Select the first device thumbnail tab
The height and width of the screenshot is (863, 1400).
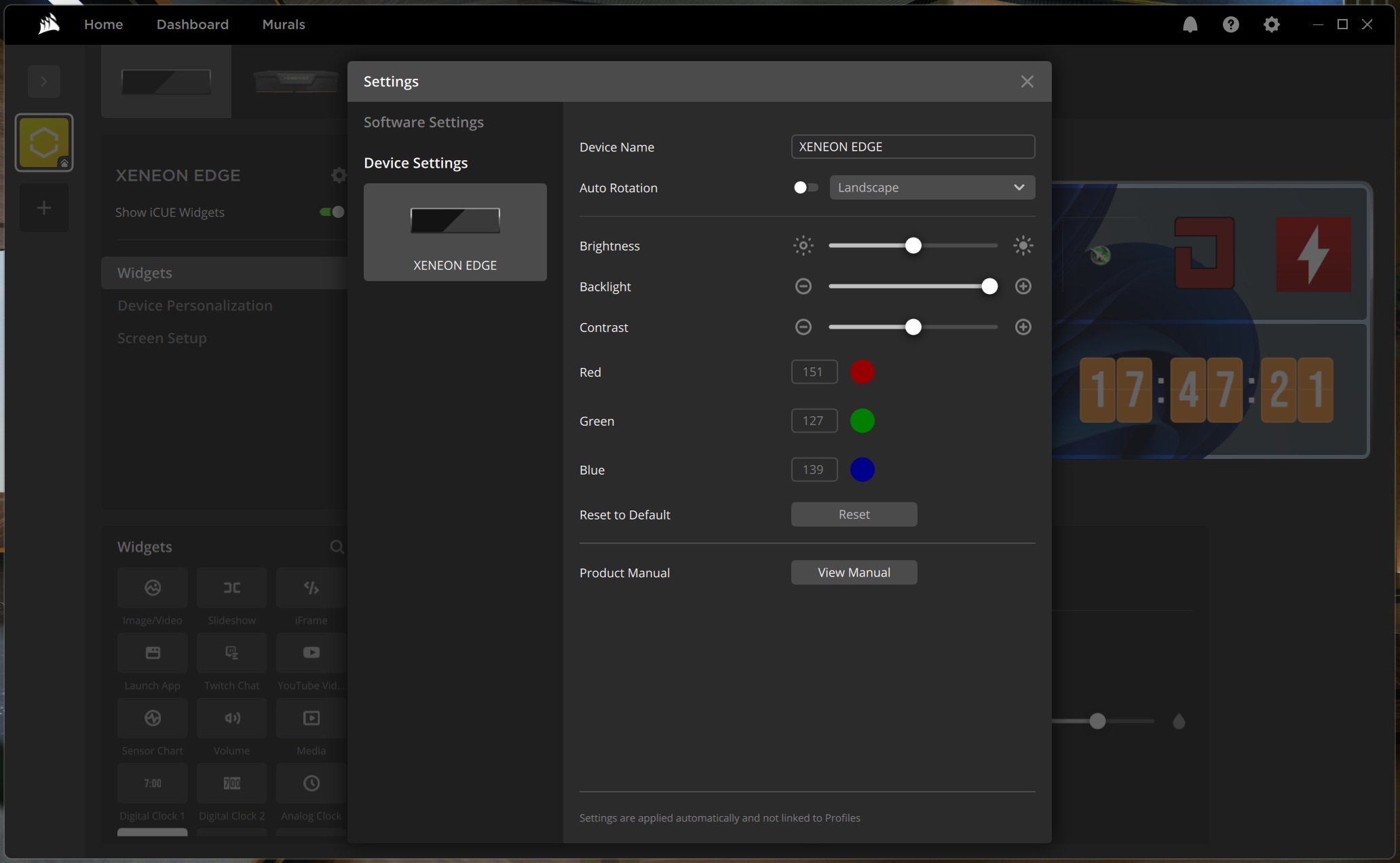pyautogui.click(x=166, y=81)
